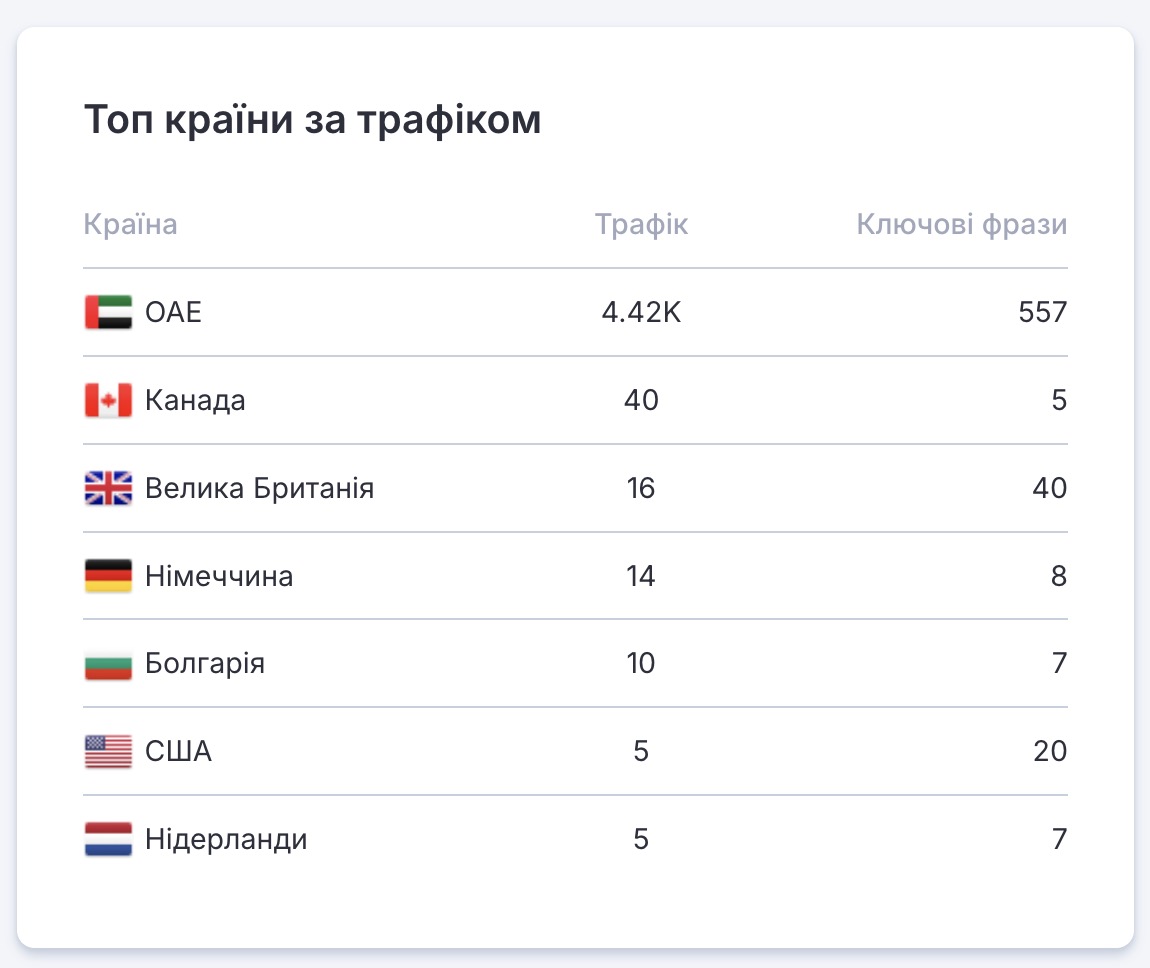
Task: Click the США key phrases value 20
Action: 1051,752
